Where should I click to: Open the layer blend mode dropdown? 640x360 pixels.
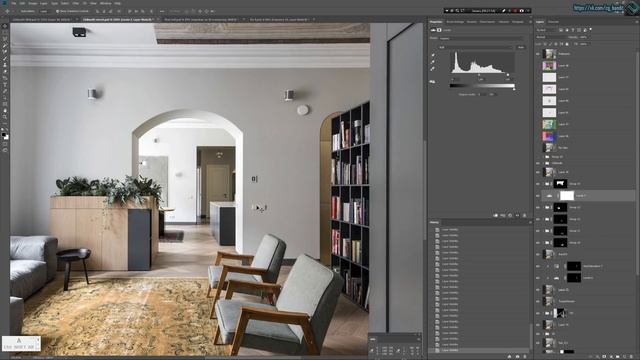coord(551,37)
